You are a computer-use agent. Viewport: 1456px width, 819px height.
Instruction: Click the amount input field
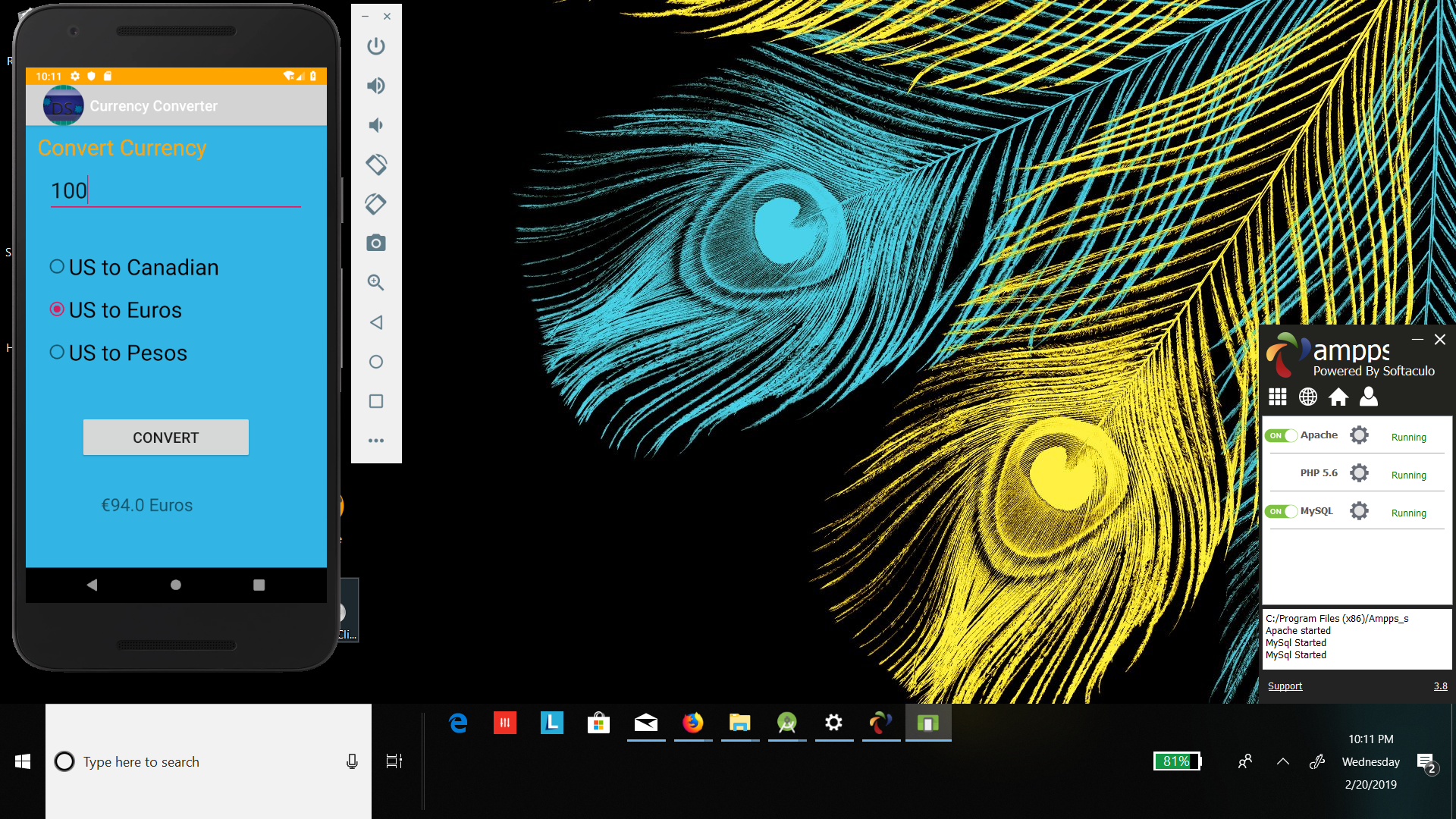point(175,191)
